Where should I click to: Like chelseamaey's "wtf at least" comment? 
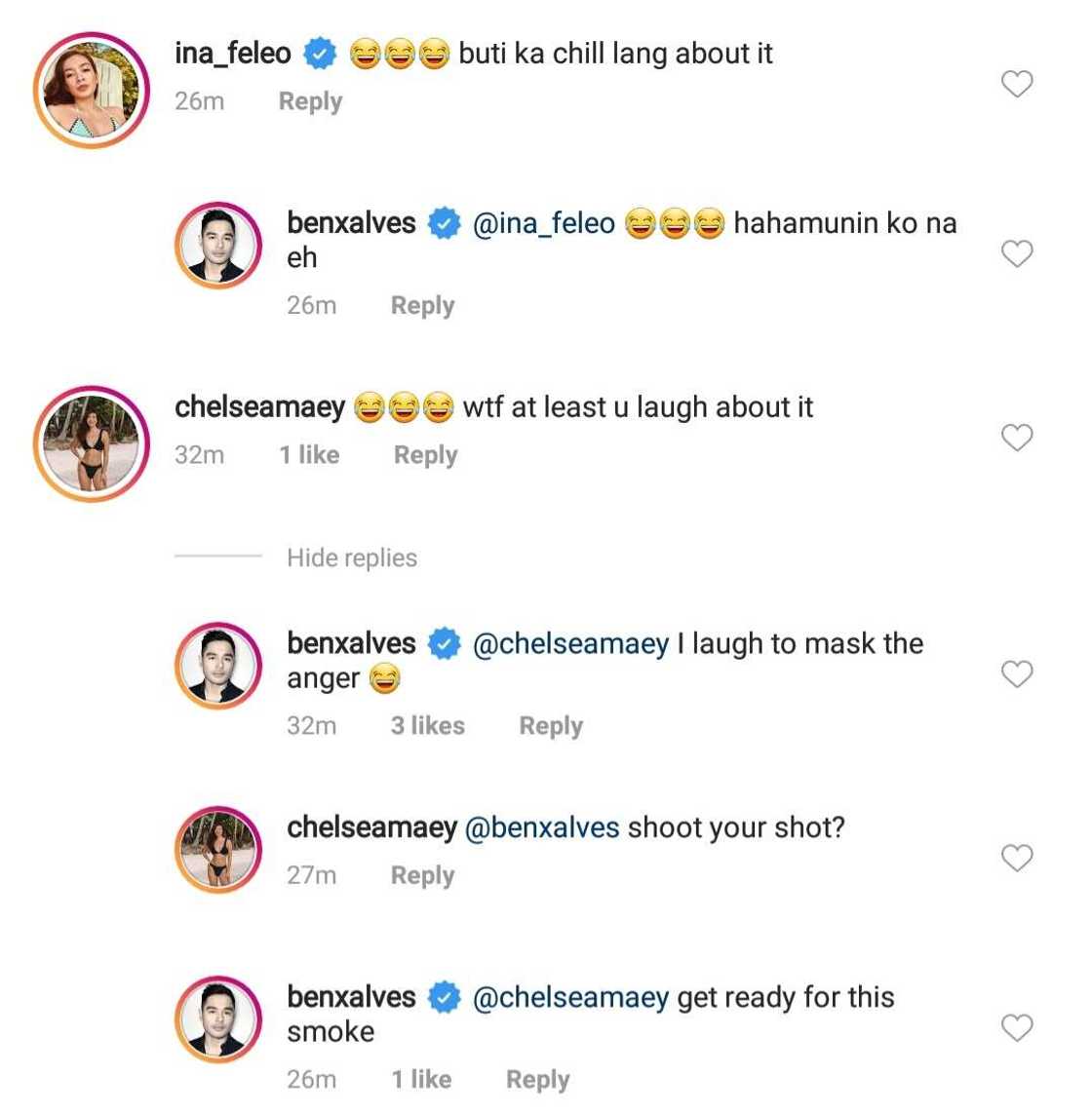tap(1017, 439)
